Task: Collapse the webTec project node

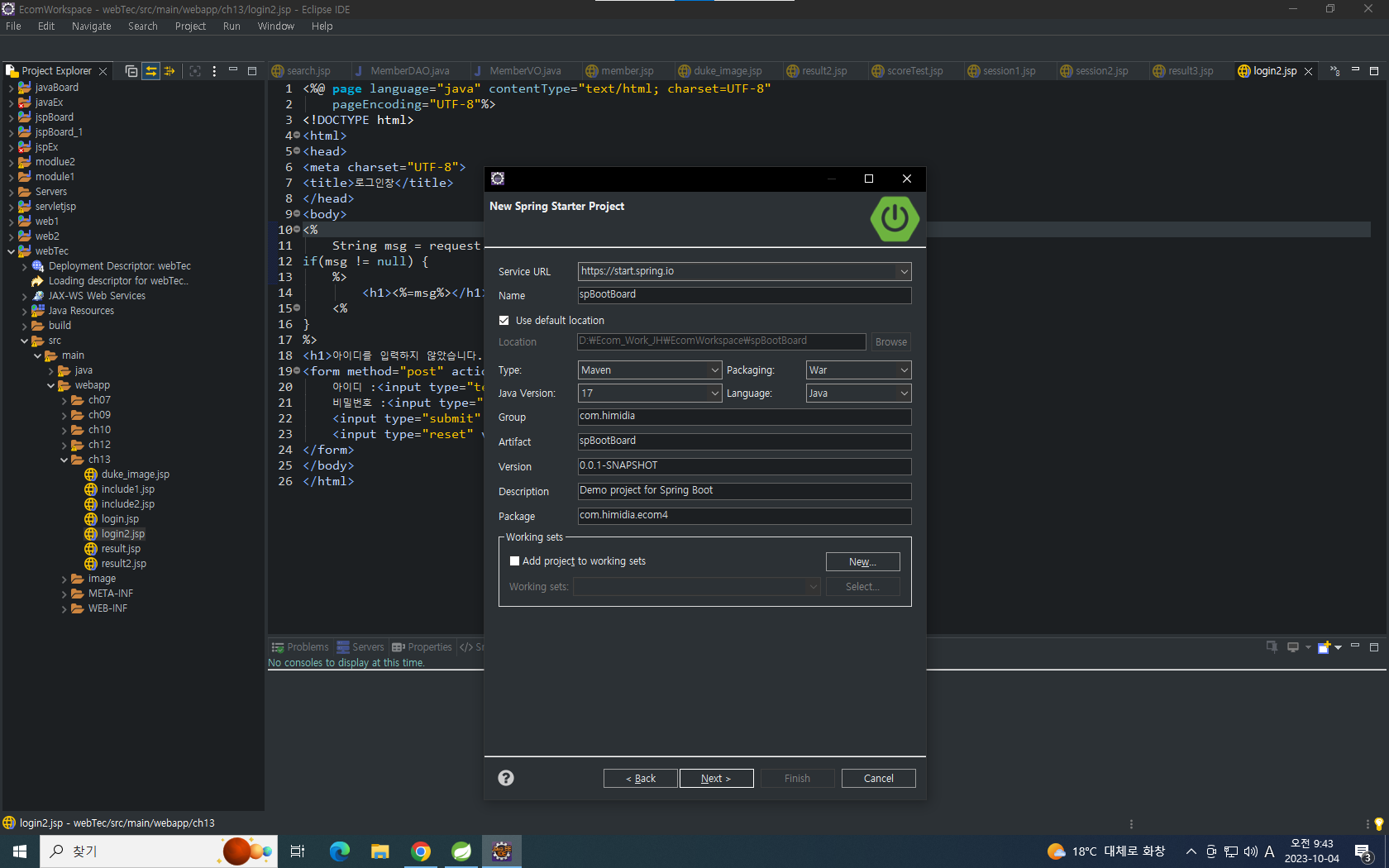Action: coord(11,251)
